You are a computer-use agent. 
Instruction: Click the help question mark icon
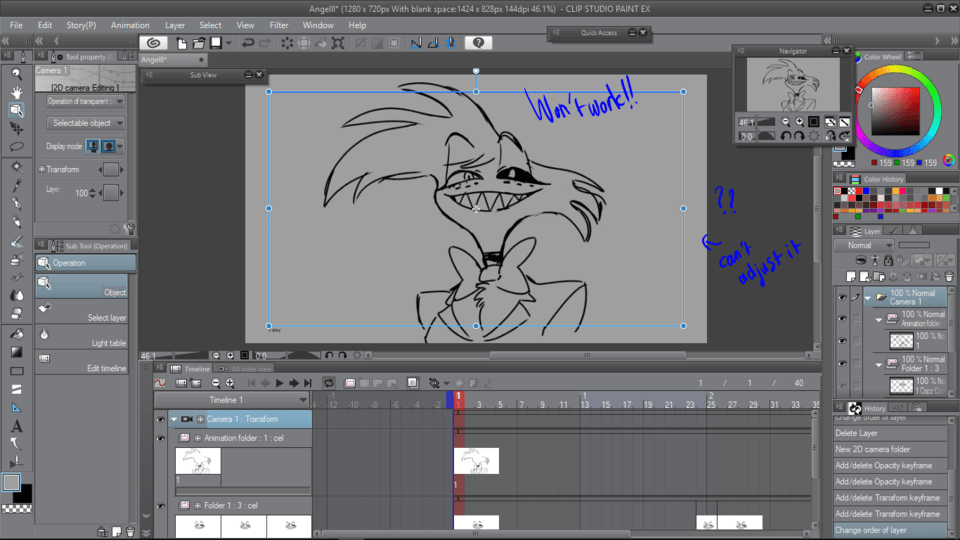click(x=478, y=43)
